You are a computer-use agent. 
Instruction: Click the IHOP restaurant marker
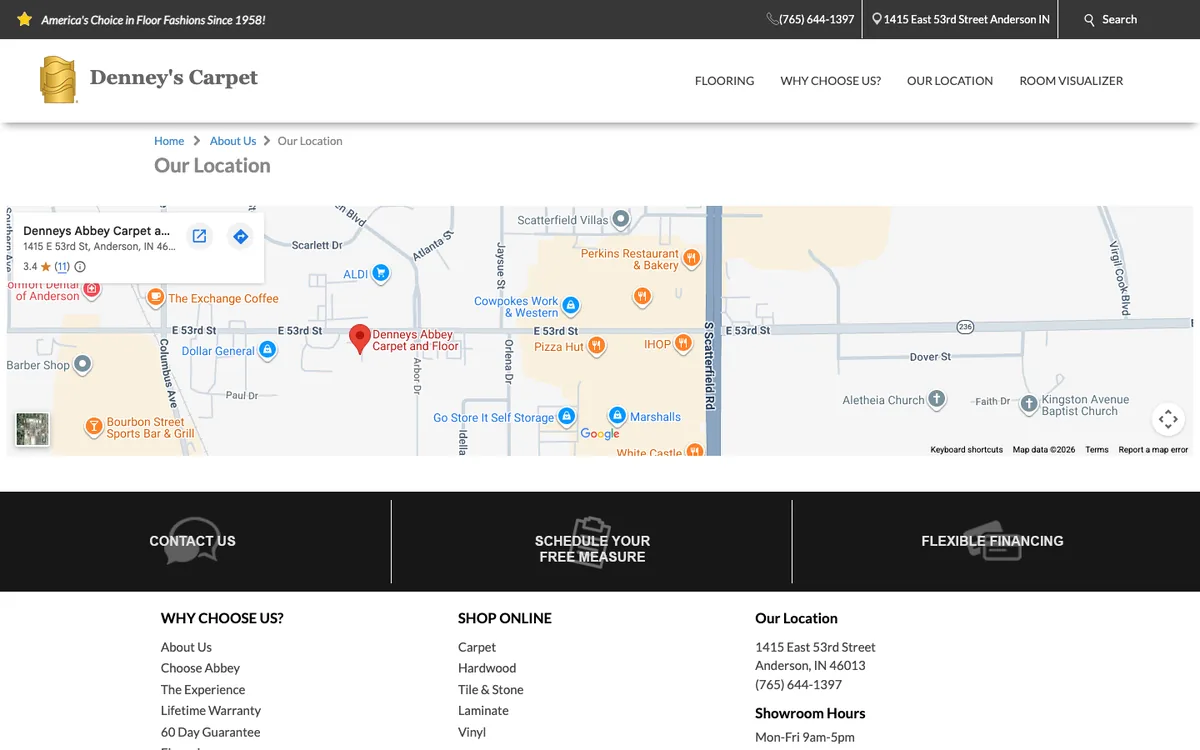pos(683,343)
